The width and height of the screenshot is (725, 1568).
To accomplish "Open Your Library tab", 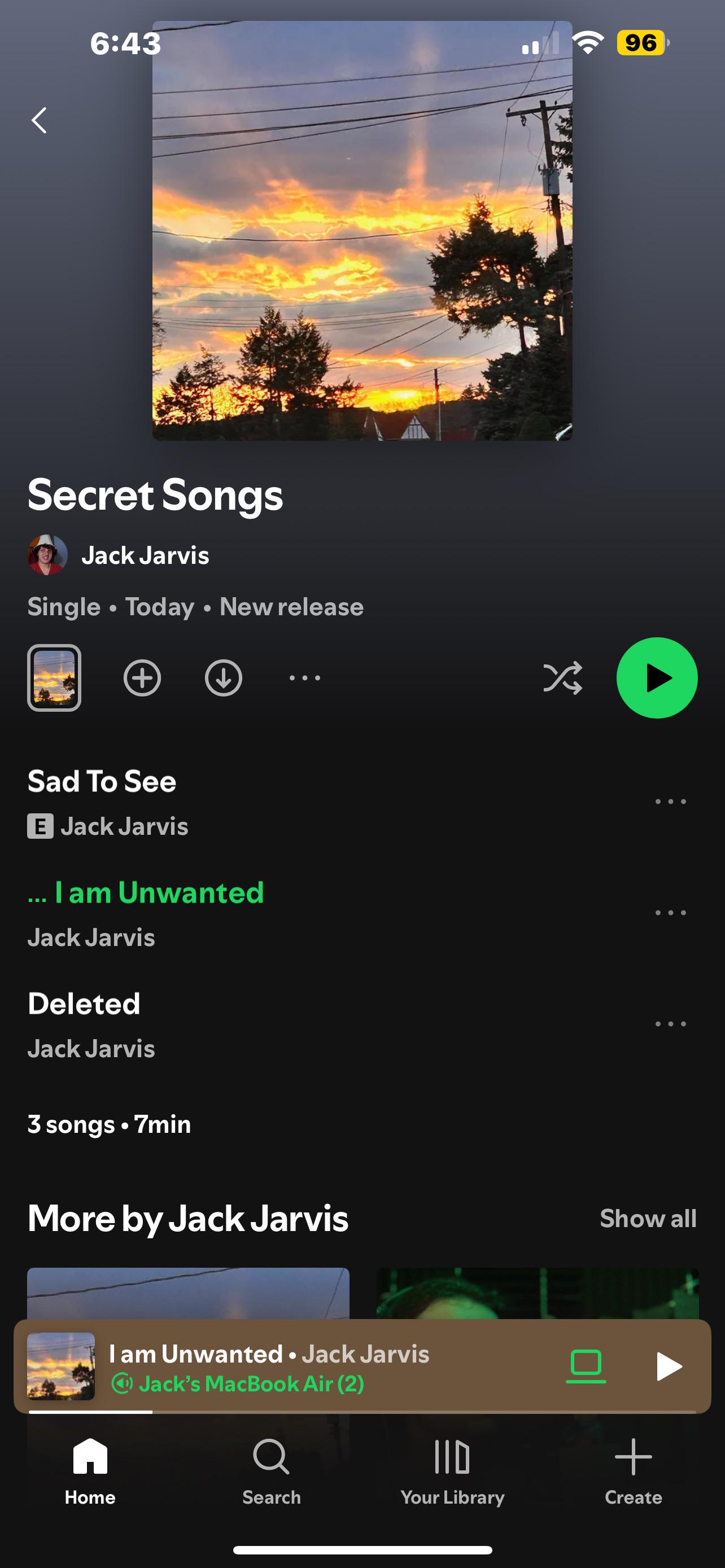I will [x=452, y=1470].
